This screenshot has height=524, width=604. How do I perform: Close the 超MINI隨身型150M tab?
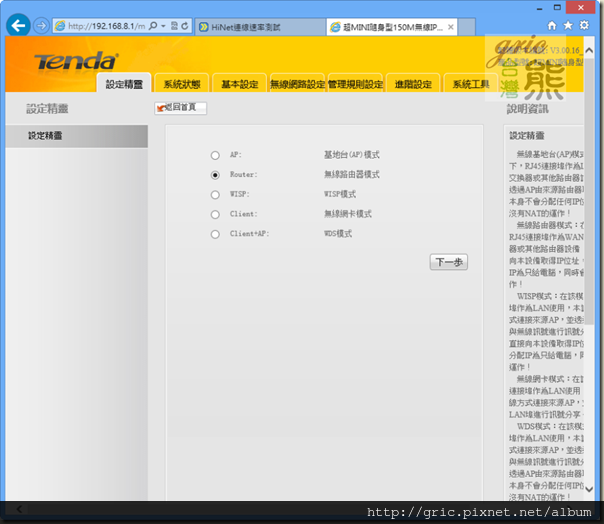450,27
